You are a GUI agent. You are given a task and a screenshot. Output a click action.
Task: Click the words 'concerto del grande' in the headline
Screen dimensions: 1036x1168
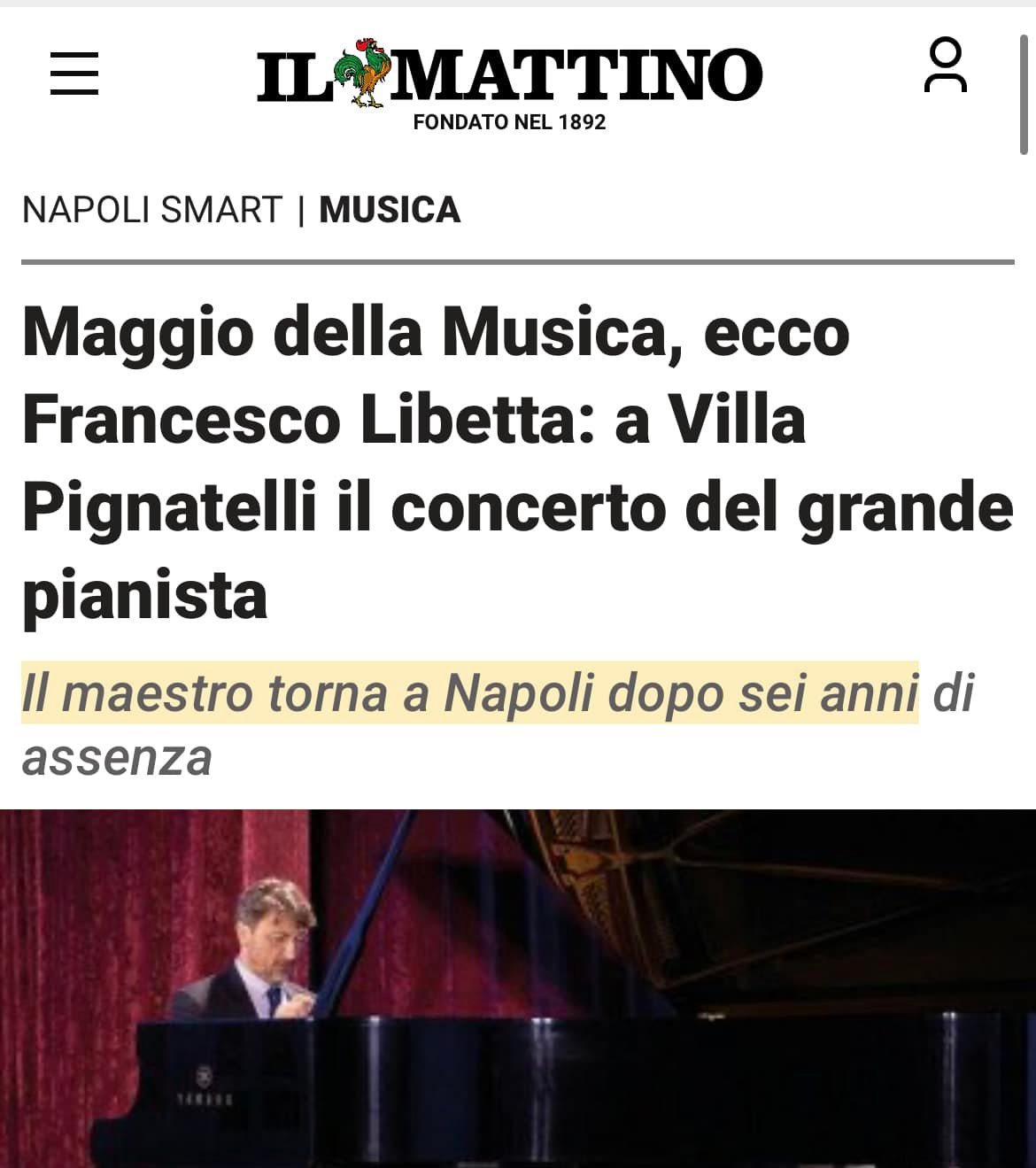pos(701,508)
